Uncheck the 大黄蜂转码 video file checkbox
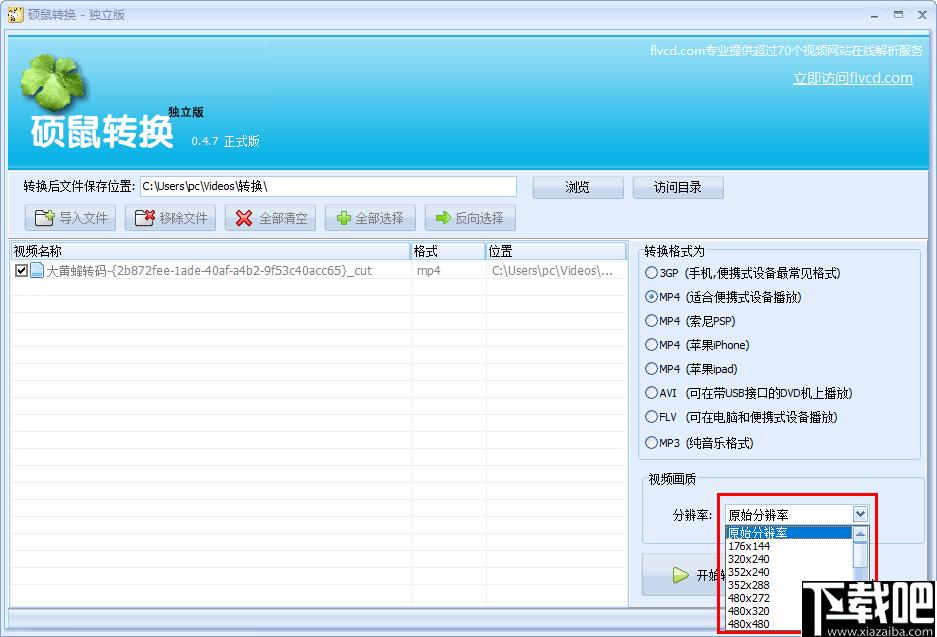 [x=22, y=271]
